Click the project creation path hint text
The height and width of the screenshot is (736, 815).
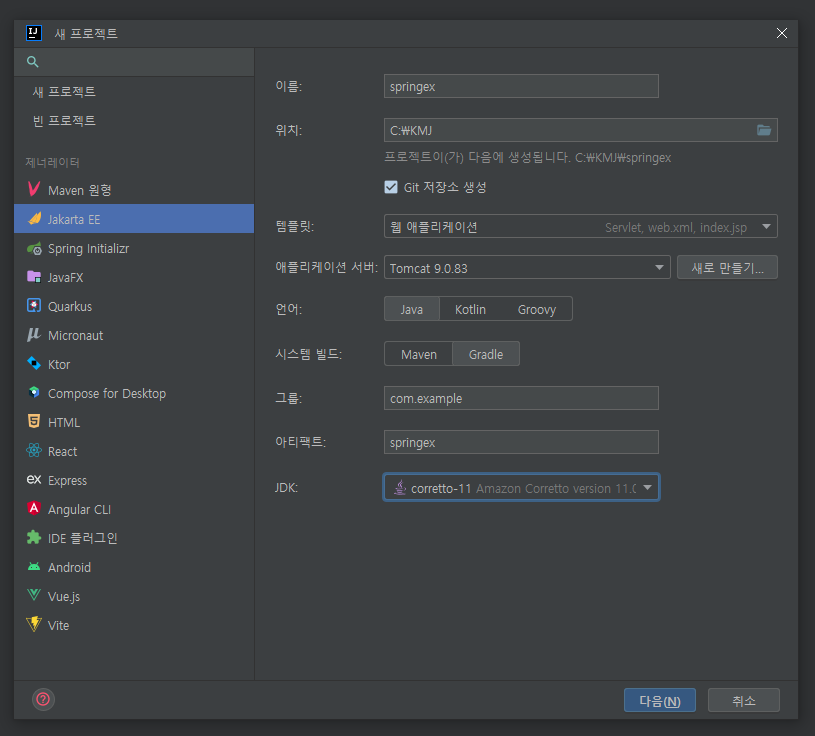(x=528, y=157)
